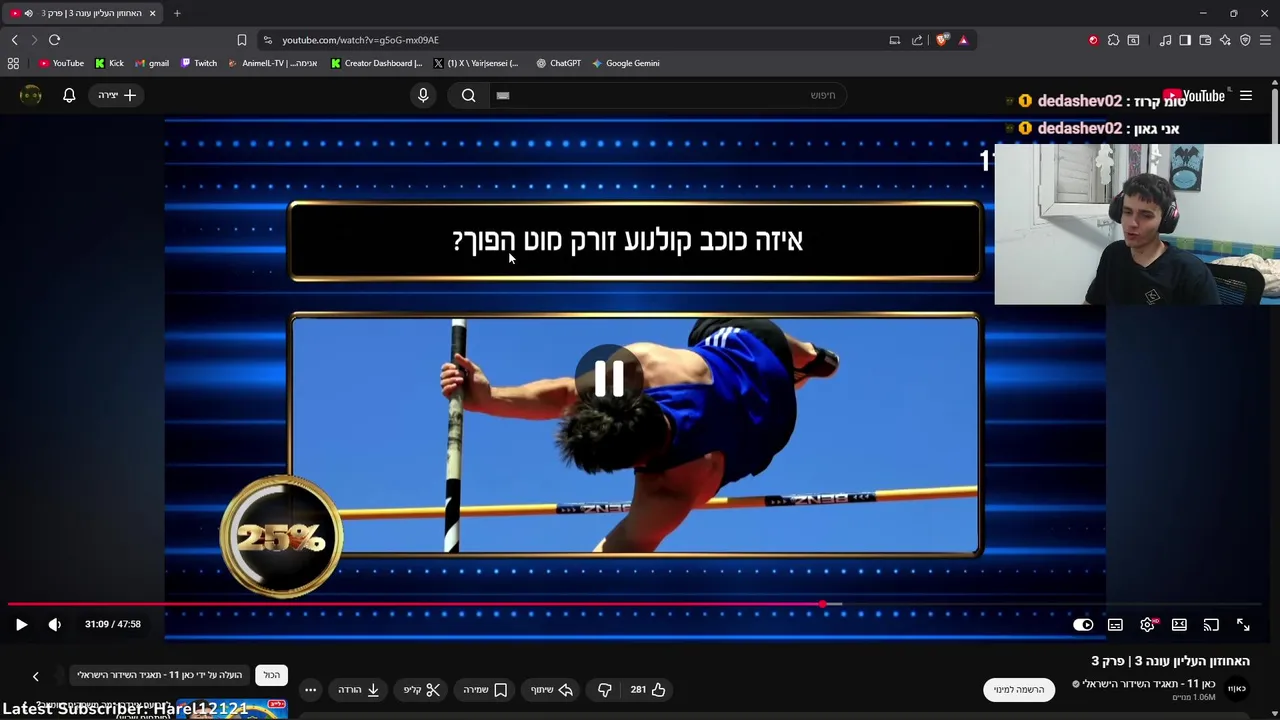Switch to theater mode
This screenshot has width=1280, height=720.
(1179, 625)
